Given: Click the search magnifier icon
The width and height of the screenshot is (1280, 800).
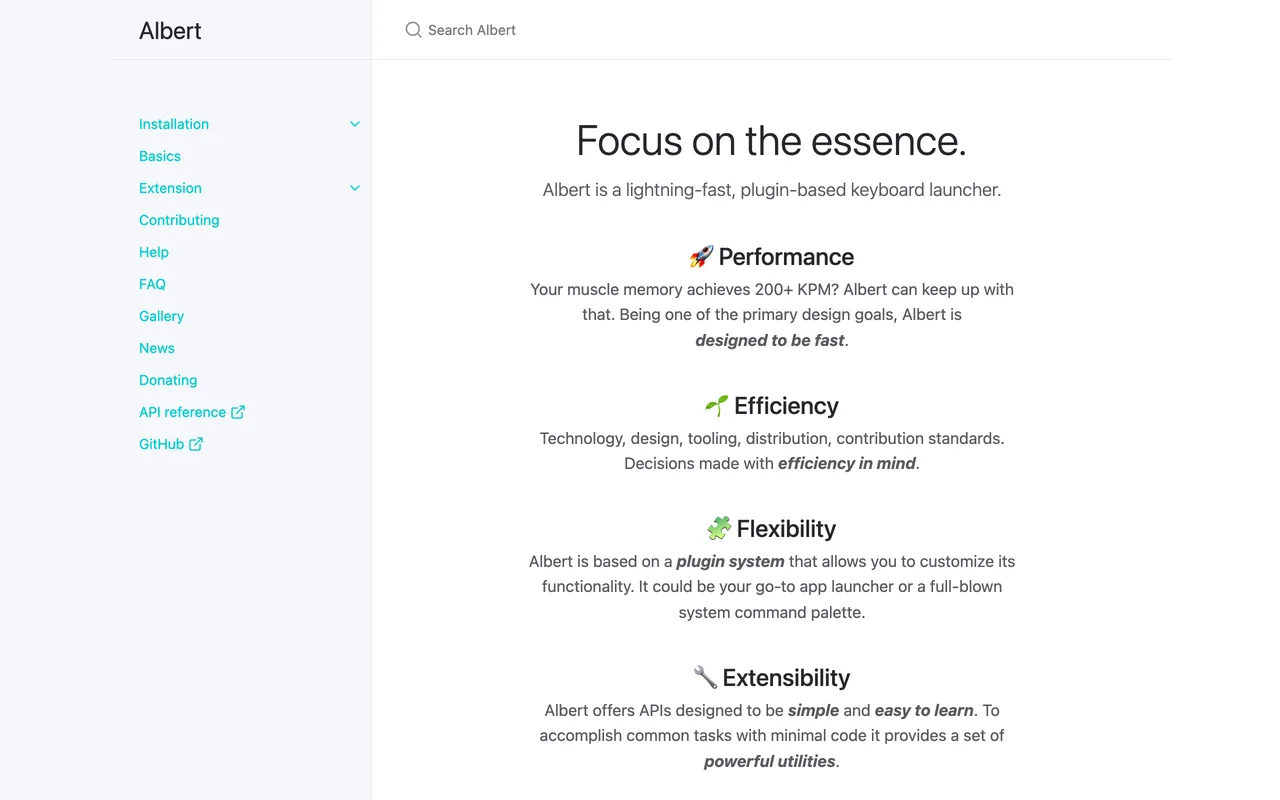Looking at the screenshot, I should pos(413,30).
